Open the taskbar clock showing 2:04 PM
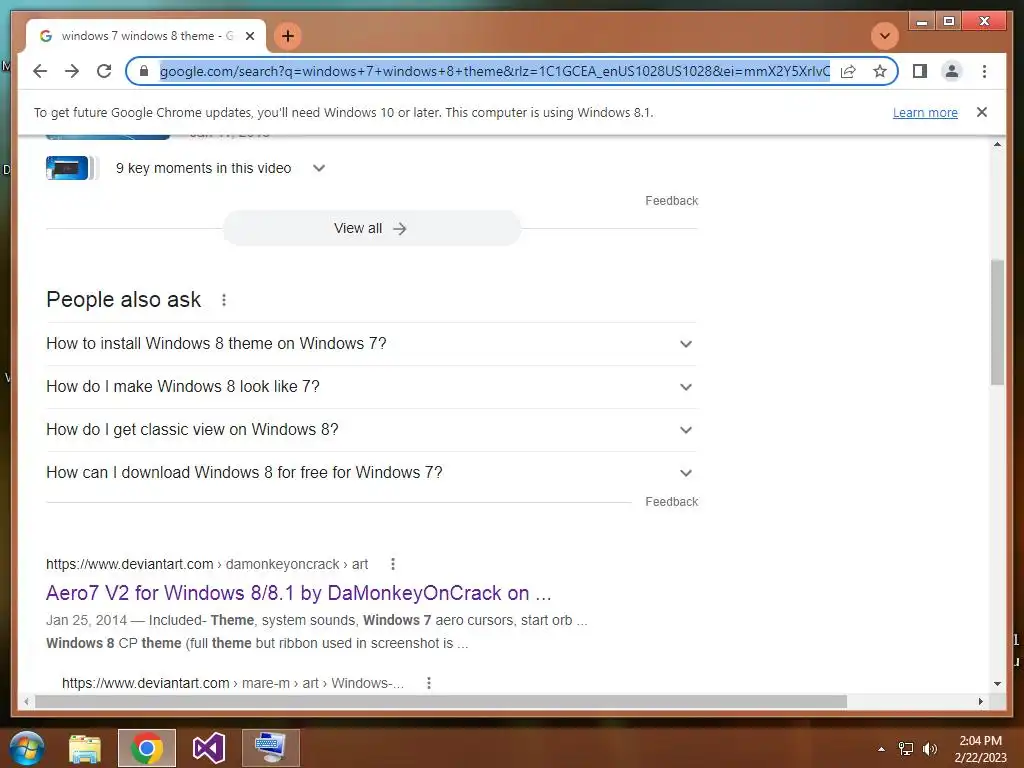1024x768 pixels. (x=980, y=749)
